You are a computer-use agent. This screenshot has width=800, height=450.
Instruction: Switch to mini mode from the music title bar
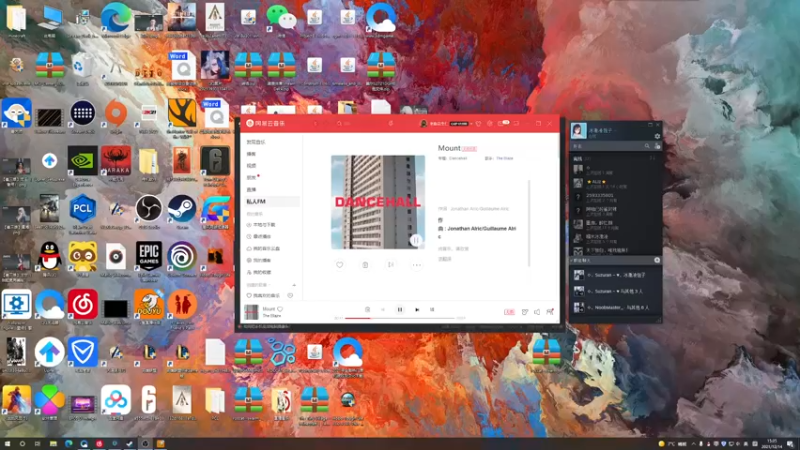[x=516, y=123]
